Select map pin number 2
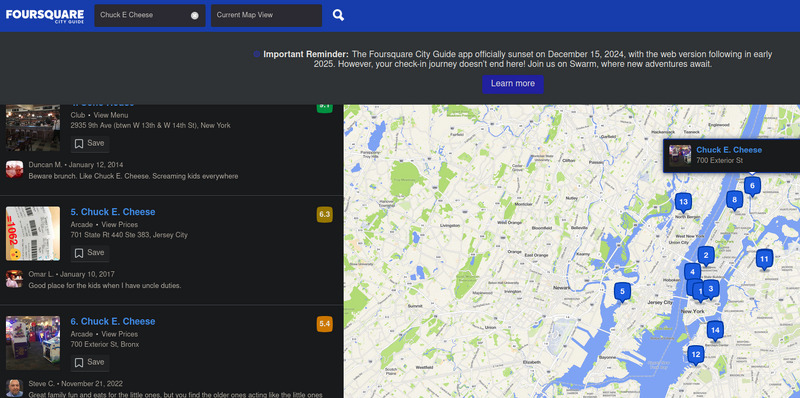The height and width of the screenshot is (398, 800). pos(706,256)
